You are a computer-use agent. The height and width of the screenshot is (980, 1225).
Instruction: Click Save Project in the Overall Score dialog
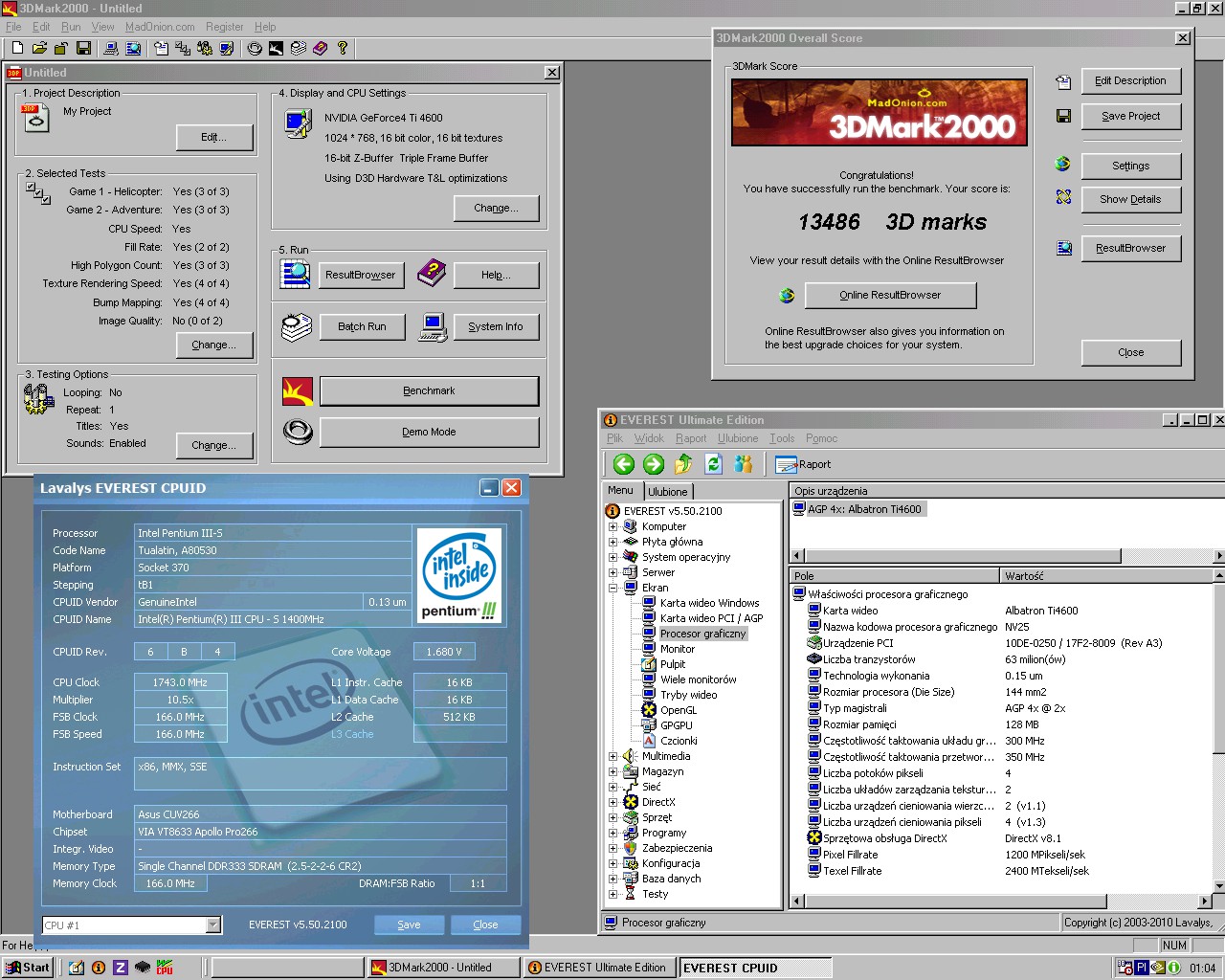[1130, 116]
